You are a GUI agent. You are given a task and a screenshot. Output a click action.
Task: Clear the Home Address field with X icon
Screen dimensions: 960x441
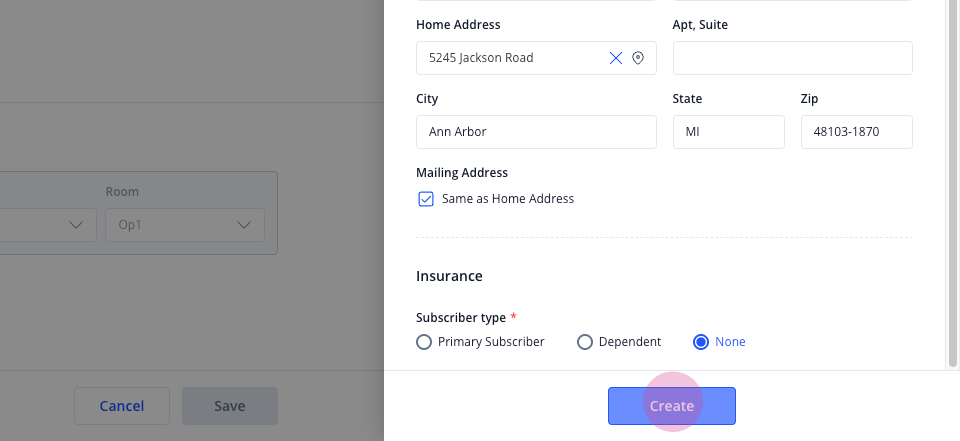point(616,58)
